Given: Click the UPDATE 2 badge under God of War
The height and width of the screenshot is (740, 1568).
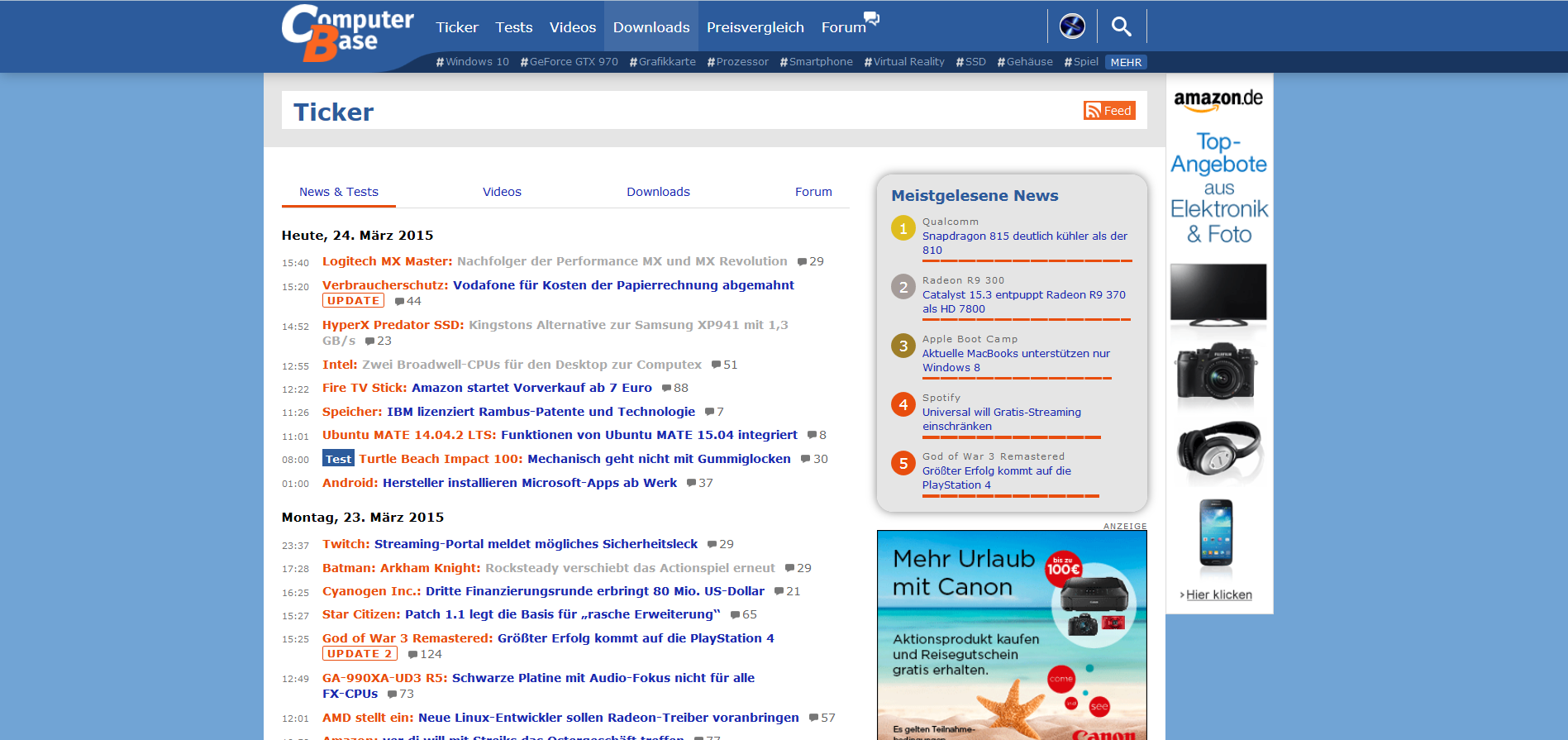Looking at the screenshot, I should [360, 654].
